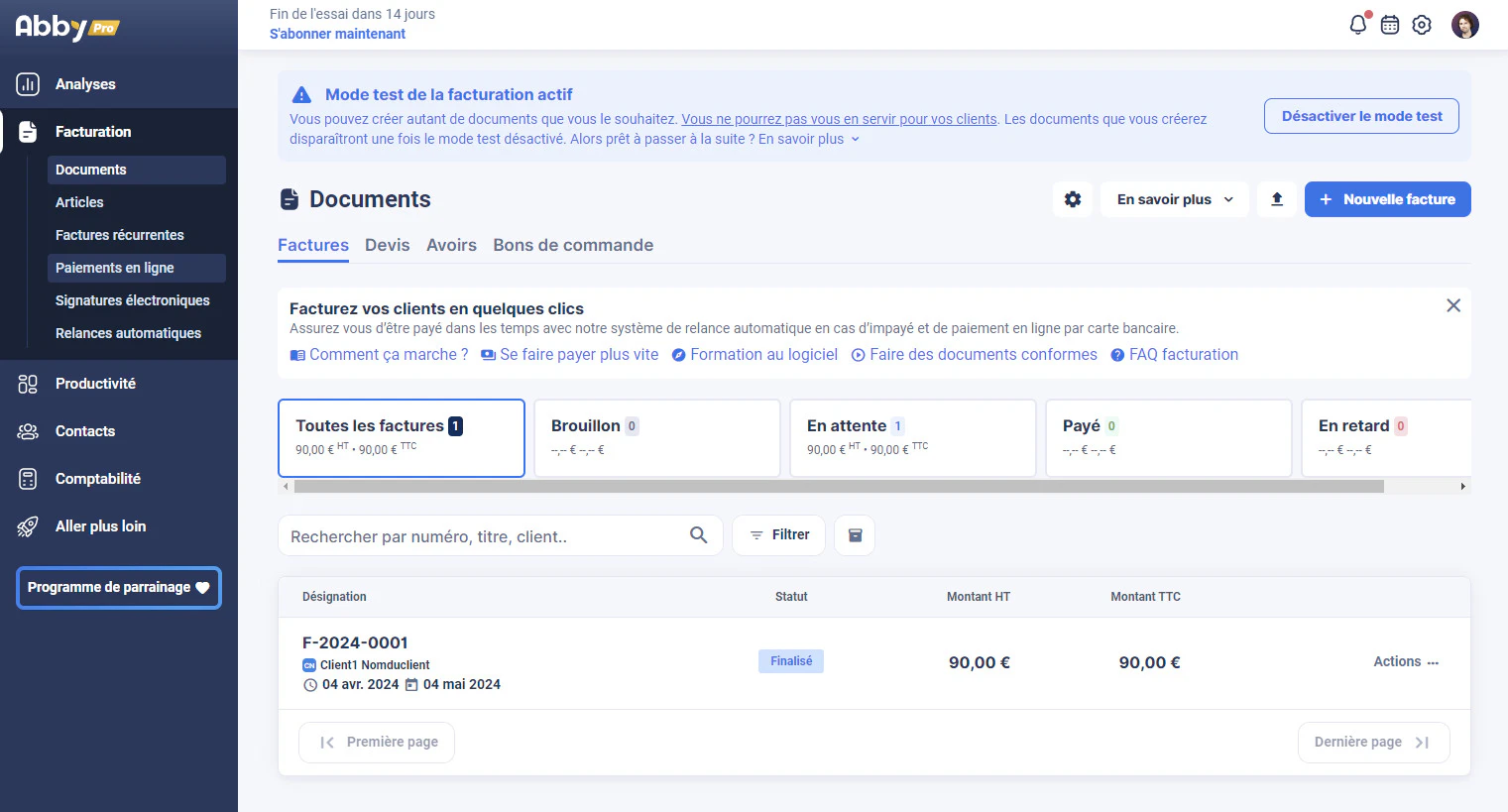The width and height of the screenshot is (1508, 812).
Task: Open account settings gear in header
Action: (x=1422, y=25)
